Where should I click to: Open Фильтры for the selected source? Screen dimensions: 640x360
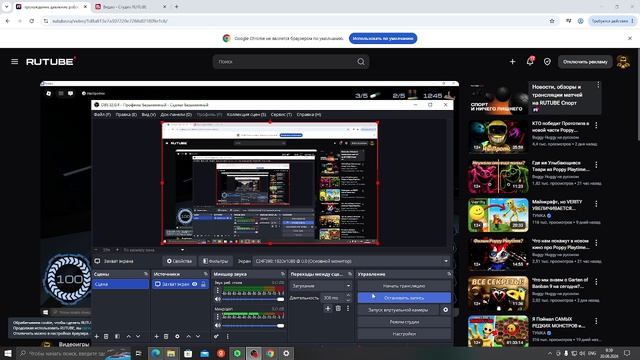215,261
